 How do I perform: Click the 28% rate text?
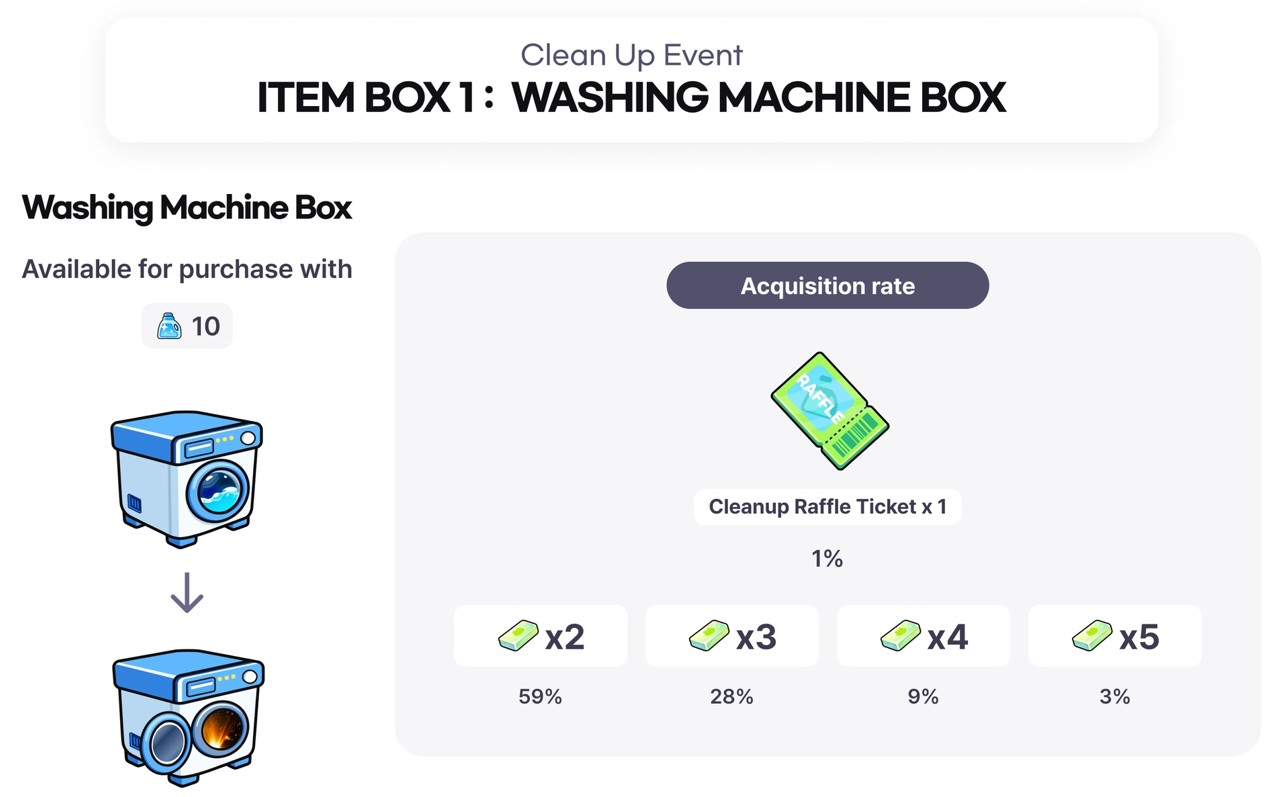click(731, 697)
